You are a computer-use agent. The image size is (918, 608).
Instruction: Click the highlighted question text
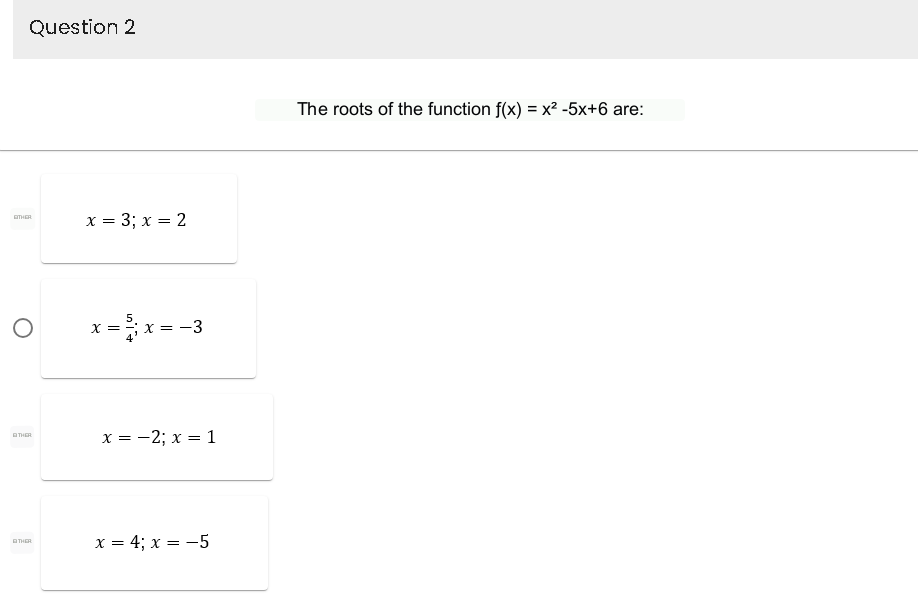pos(470,109)
